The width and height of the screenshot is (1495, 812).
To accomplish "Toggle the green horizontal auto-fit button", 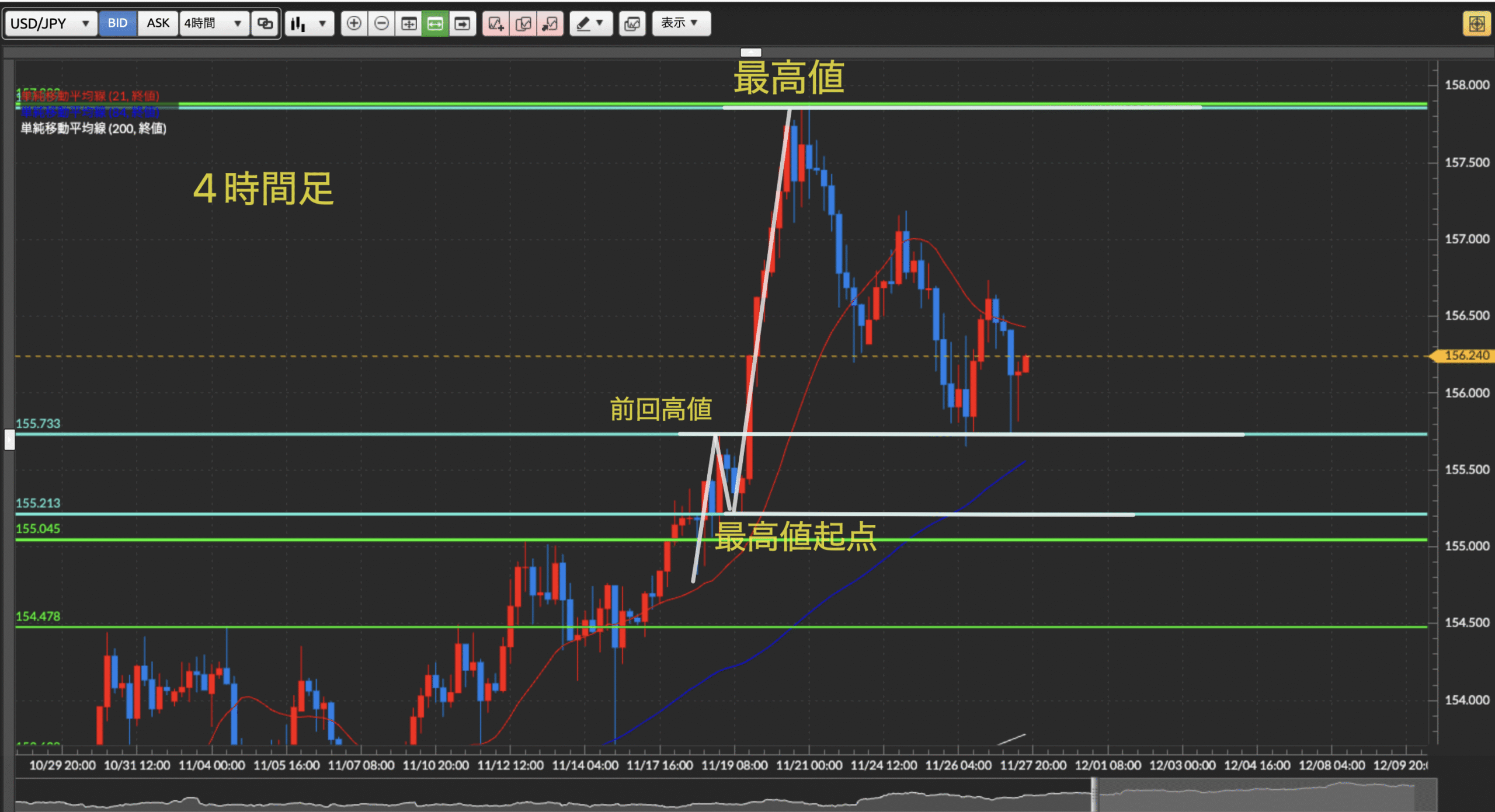I will click(435, 23).
